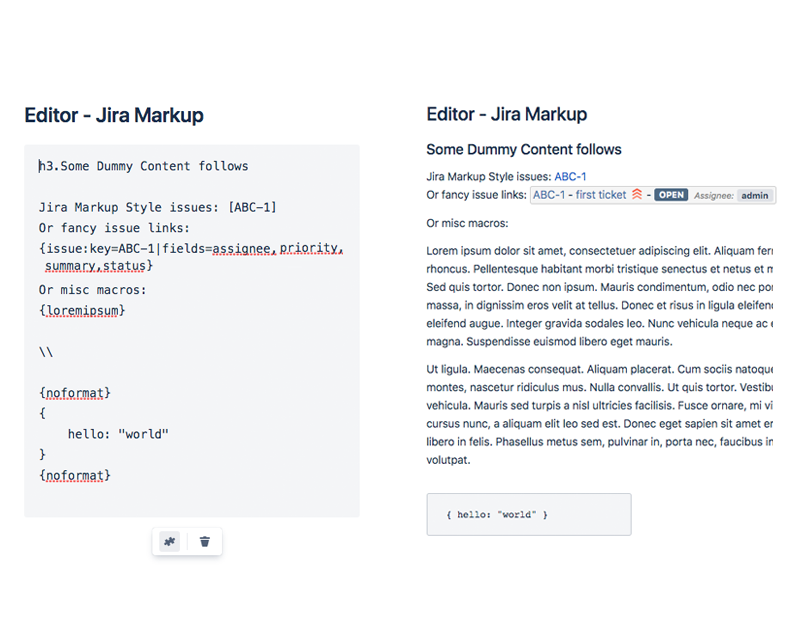This screenshot has width=800, height=640.
Task: Click the '{loremipsum}' macro text
Action: 82,311
